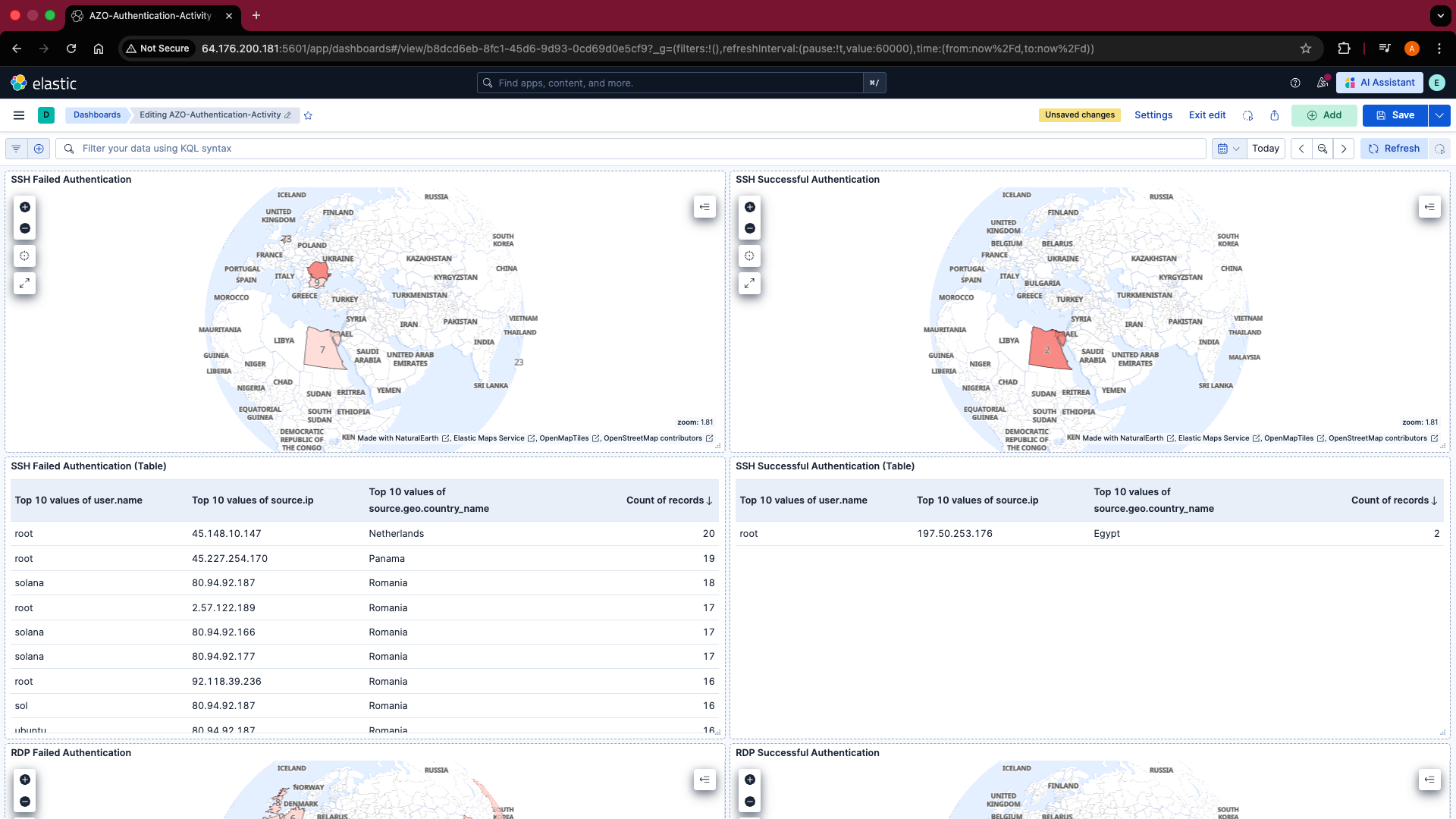Zoom out on SSH Successful Authentication map

point(750,228)
